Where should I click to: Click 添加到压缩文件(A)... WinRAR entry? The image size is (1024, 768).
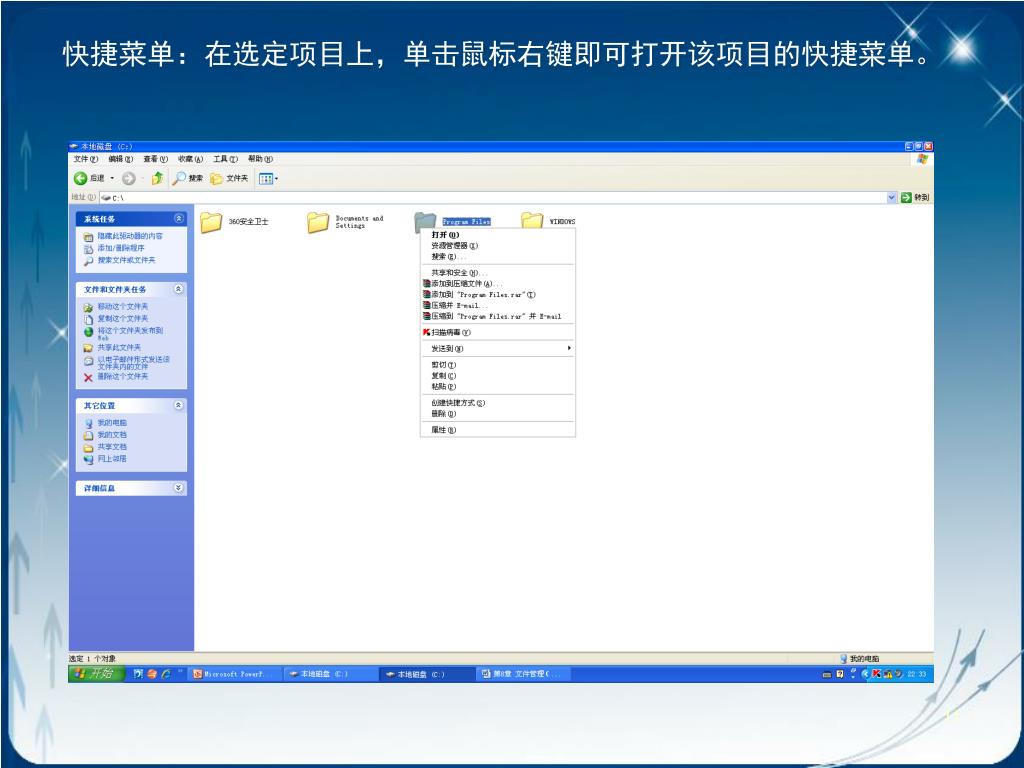(498, 284)
